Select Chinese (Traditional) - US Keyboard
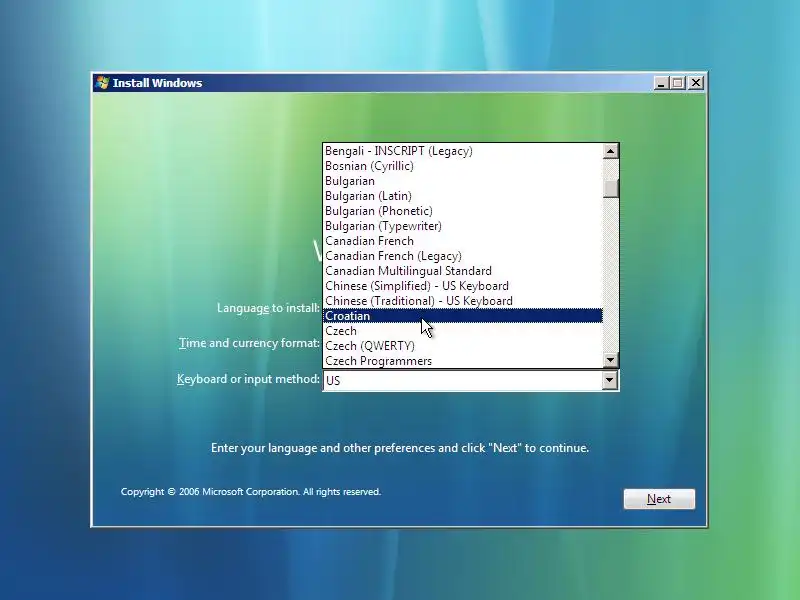The height and width of the screenshot is (600, 800). 463,301
